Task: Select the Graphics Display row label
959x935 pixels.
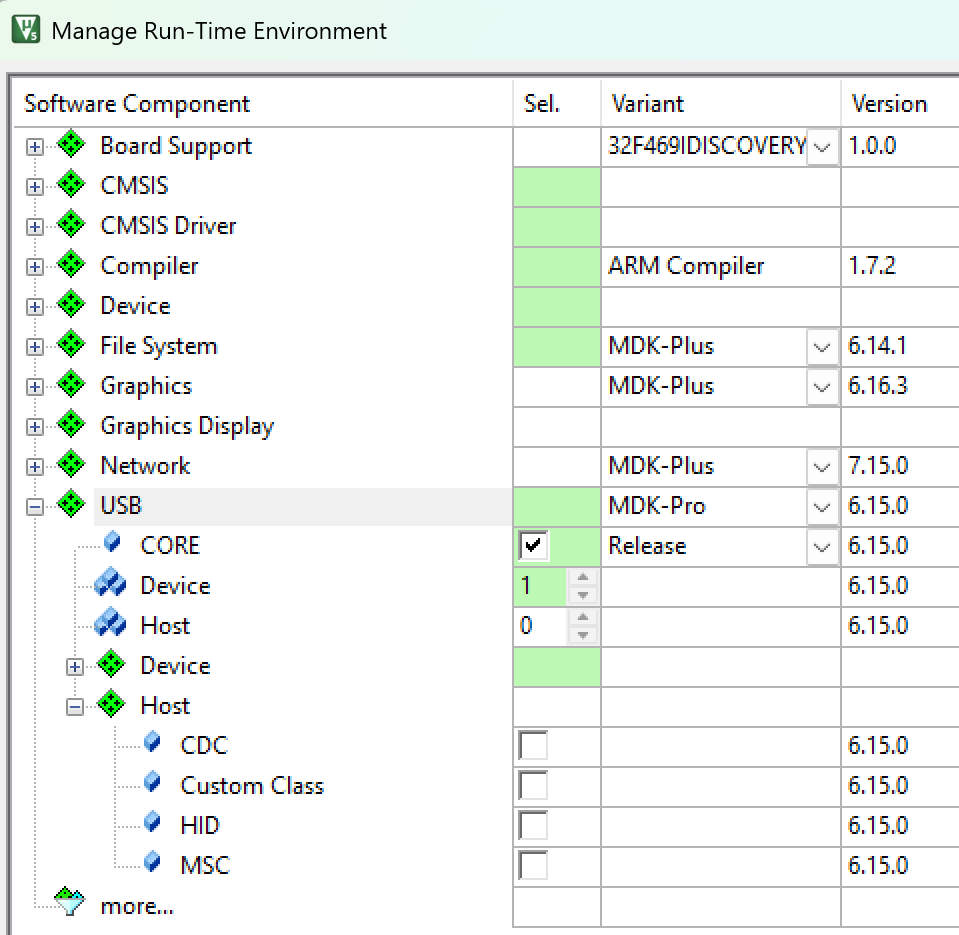Action: tap(187, 426)
